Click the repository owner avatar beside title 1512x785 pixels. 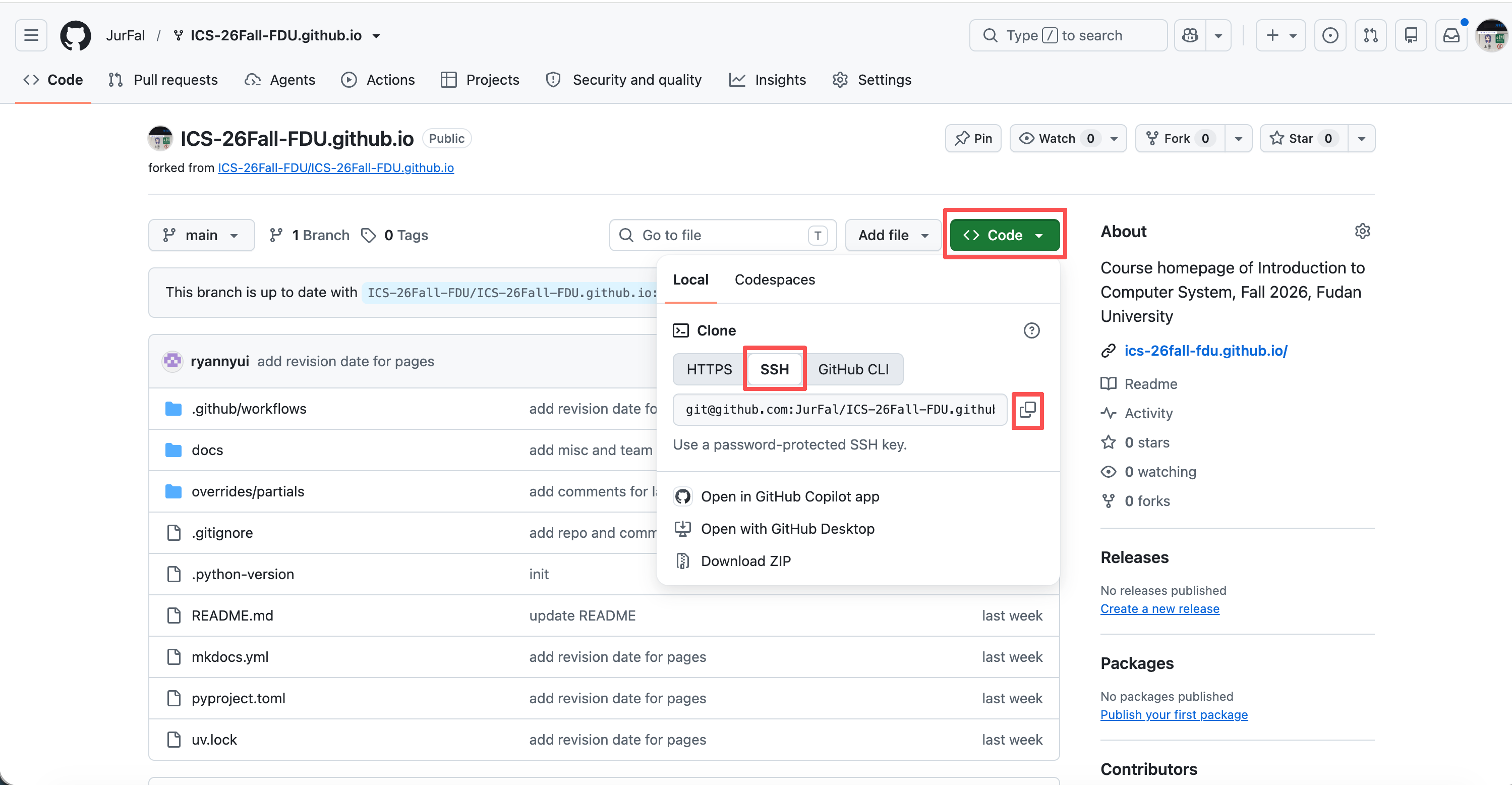coord(160,139)
